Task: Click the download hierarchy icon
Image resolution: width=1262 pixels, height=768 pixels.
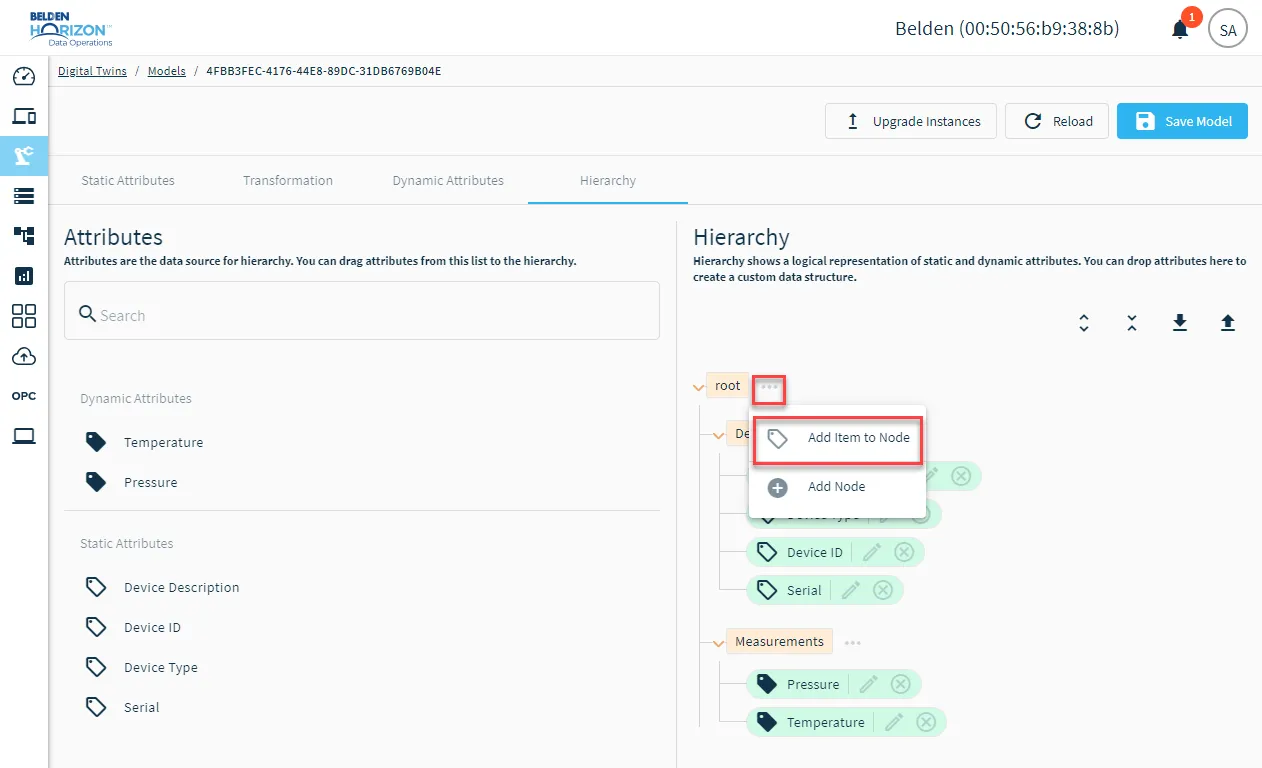Action: [1180, 323]
